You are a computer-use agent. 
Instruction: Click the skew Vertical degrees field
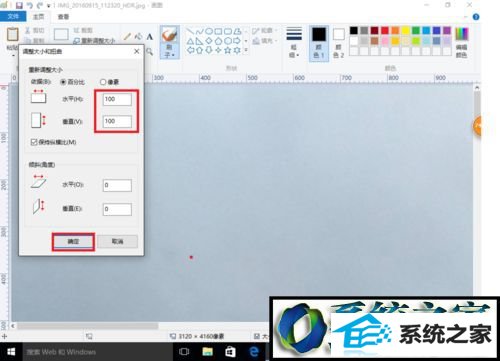point(117,209)
